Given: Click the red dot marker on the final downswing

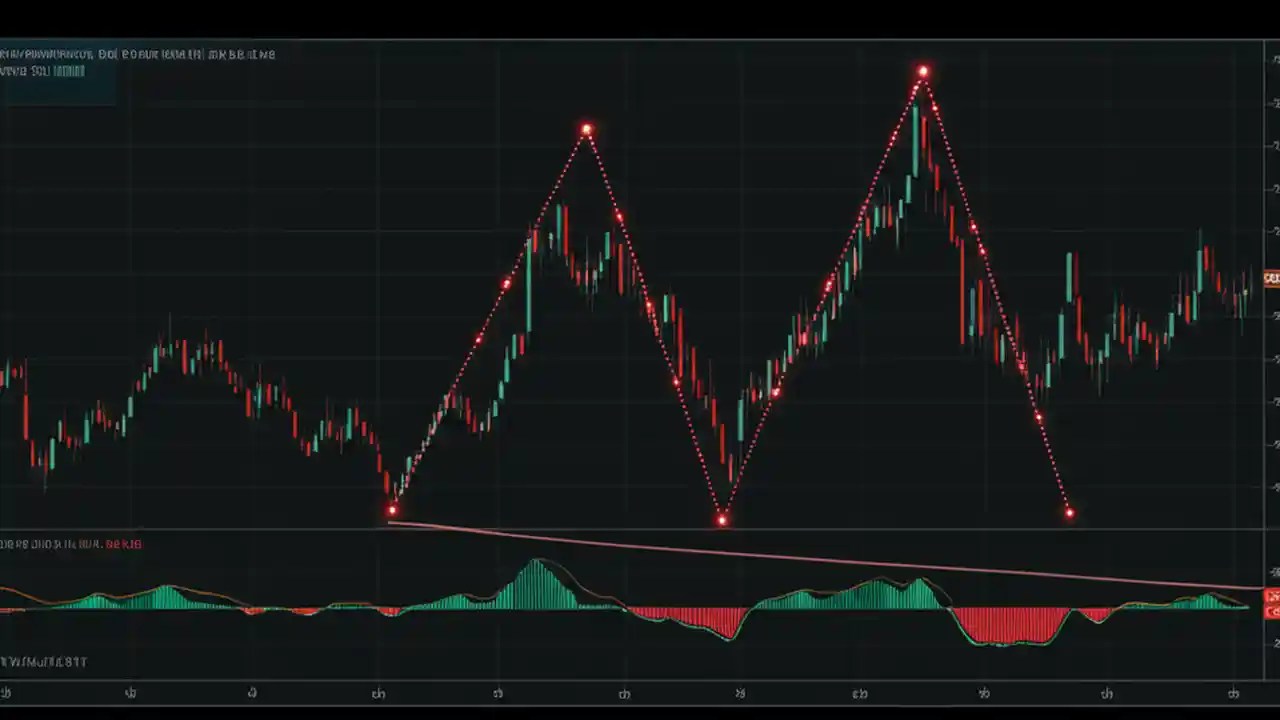Looking at the screenshot, I should pos(1069,511).
